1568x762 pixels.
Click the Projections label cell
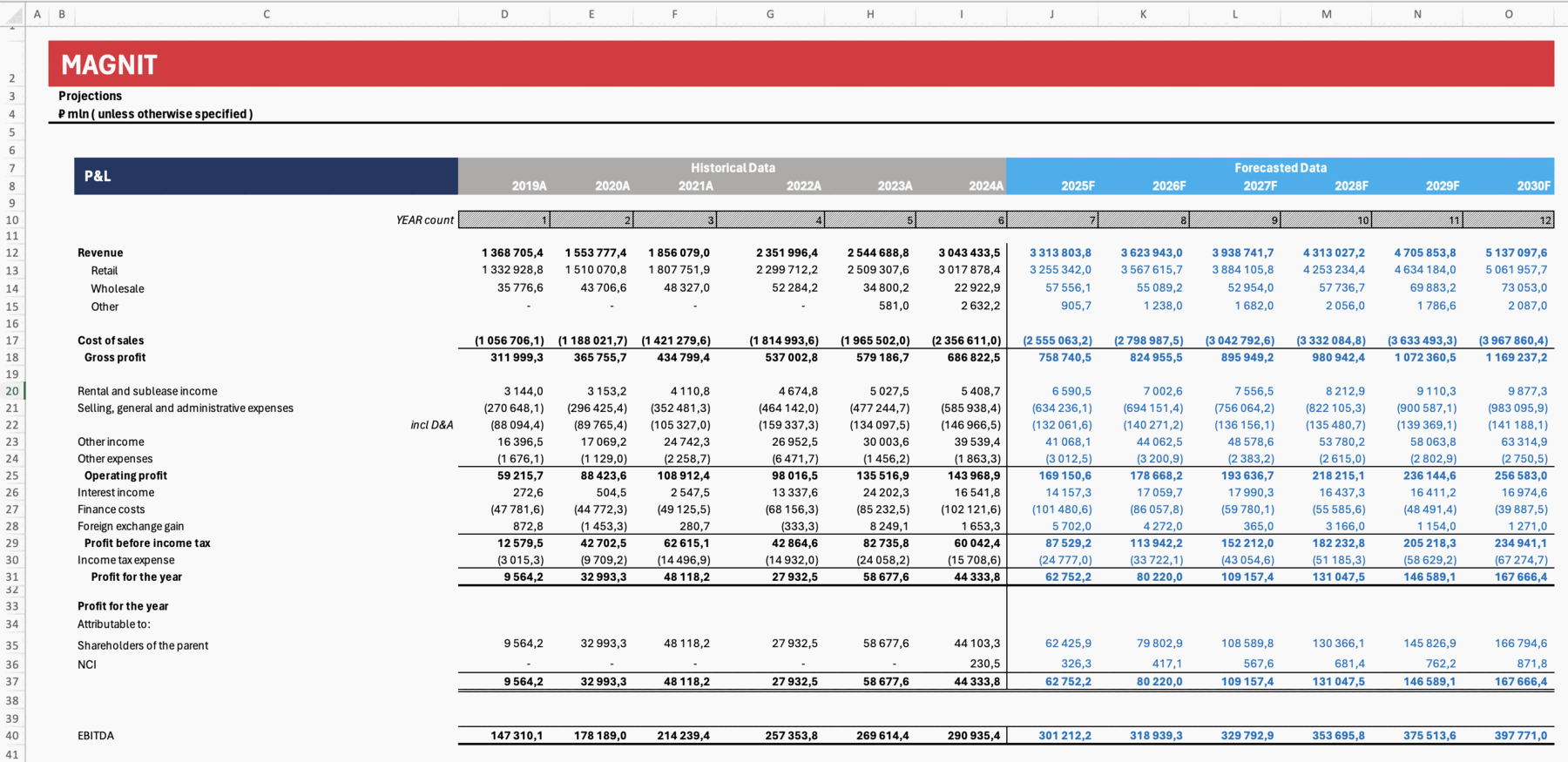pyautogui.click(x=91, y=96)
